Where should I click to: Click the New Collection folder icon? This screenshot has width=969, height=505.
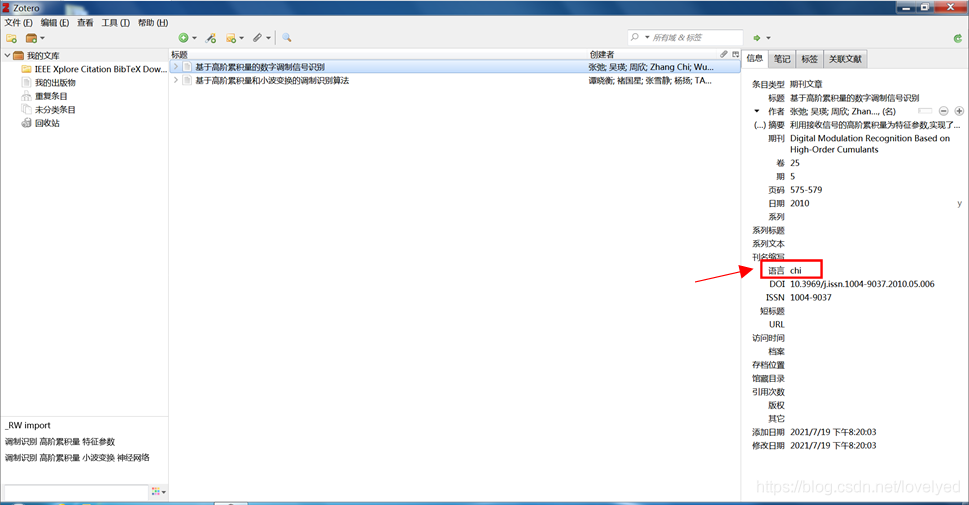(x=11, y=38)
